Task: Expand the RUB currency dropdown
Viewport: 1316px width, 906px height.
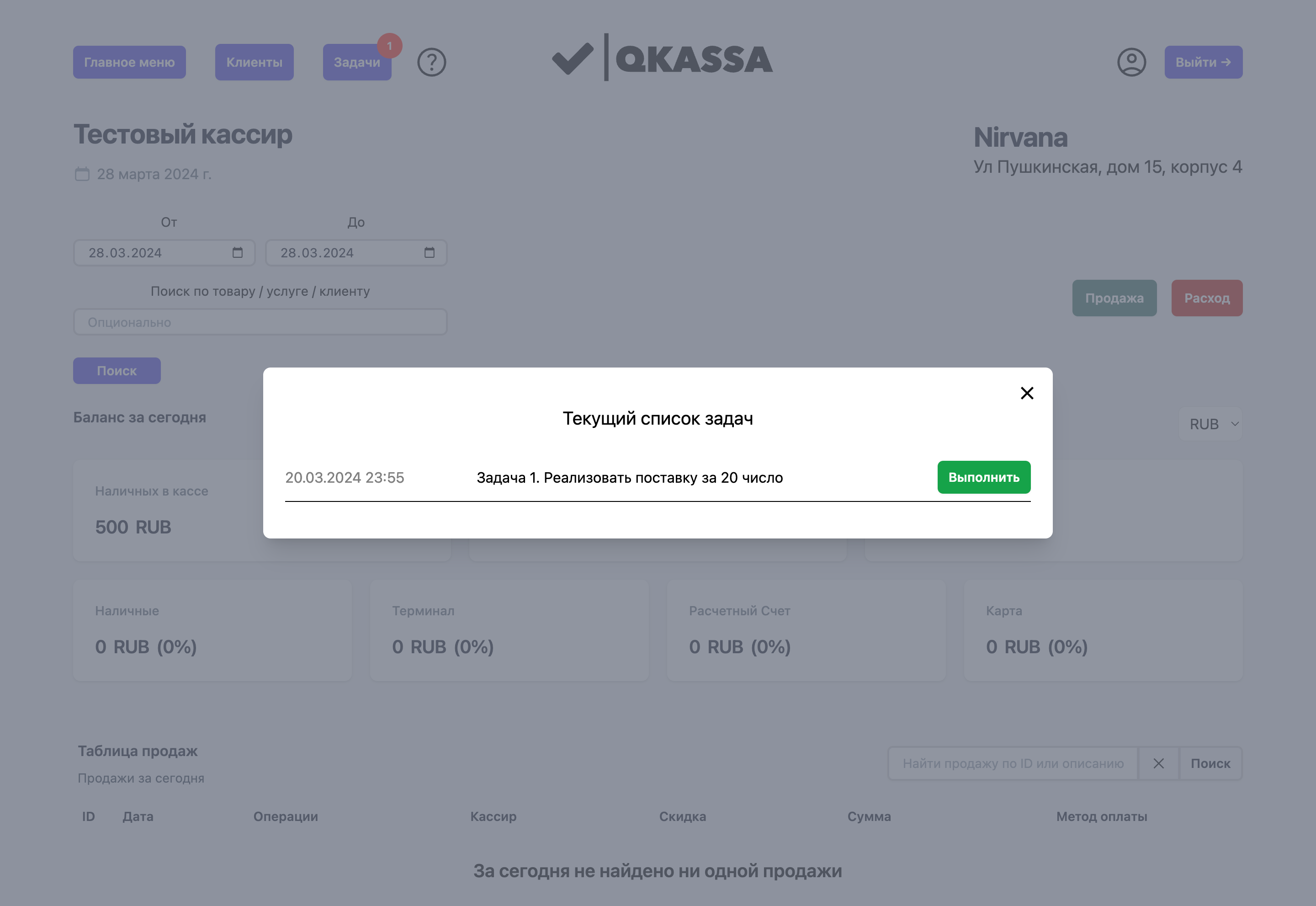Action: [1210, 424]
